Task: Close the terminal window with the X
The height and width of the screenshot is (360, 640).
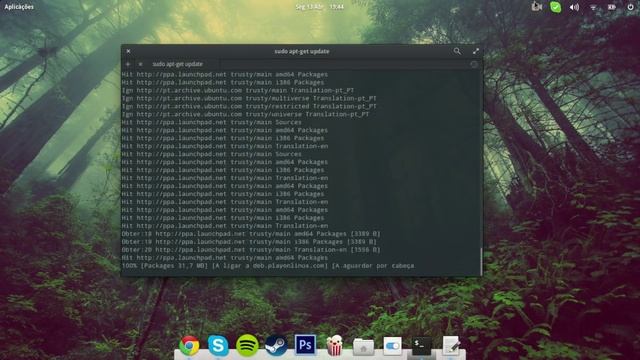Action: (x=128, y=51)
